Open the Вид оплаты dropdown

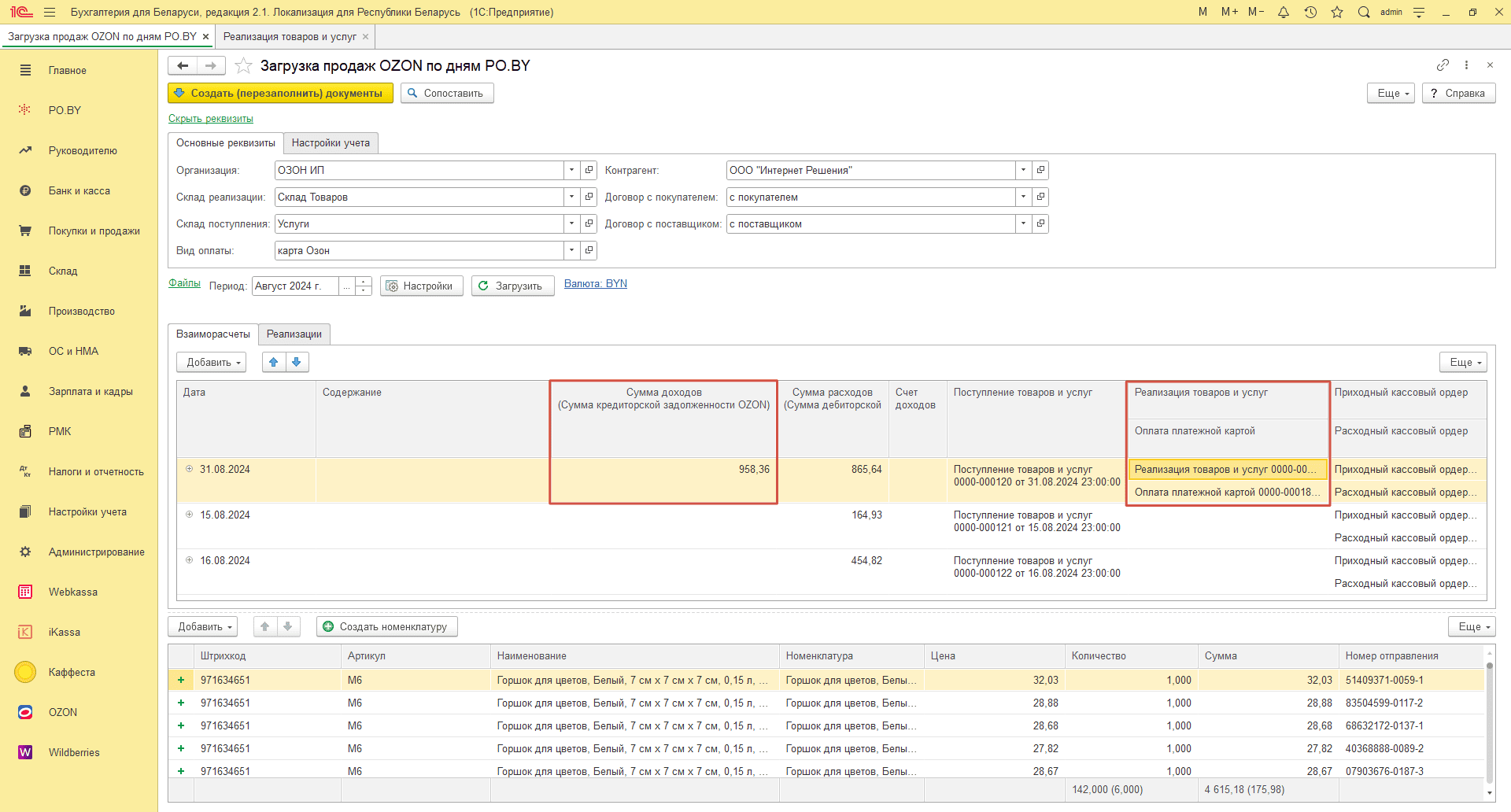pos(571,250)
